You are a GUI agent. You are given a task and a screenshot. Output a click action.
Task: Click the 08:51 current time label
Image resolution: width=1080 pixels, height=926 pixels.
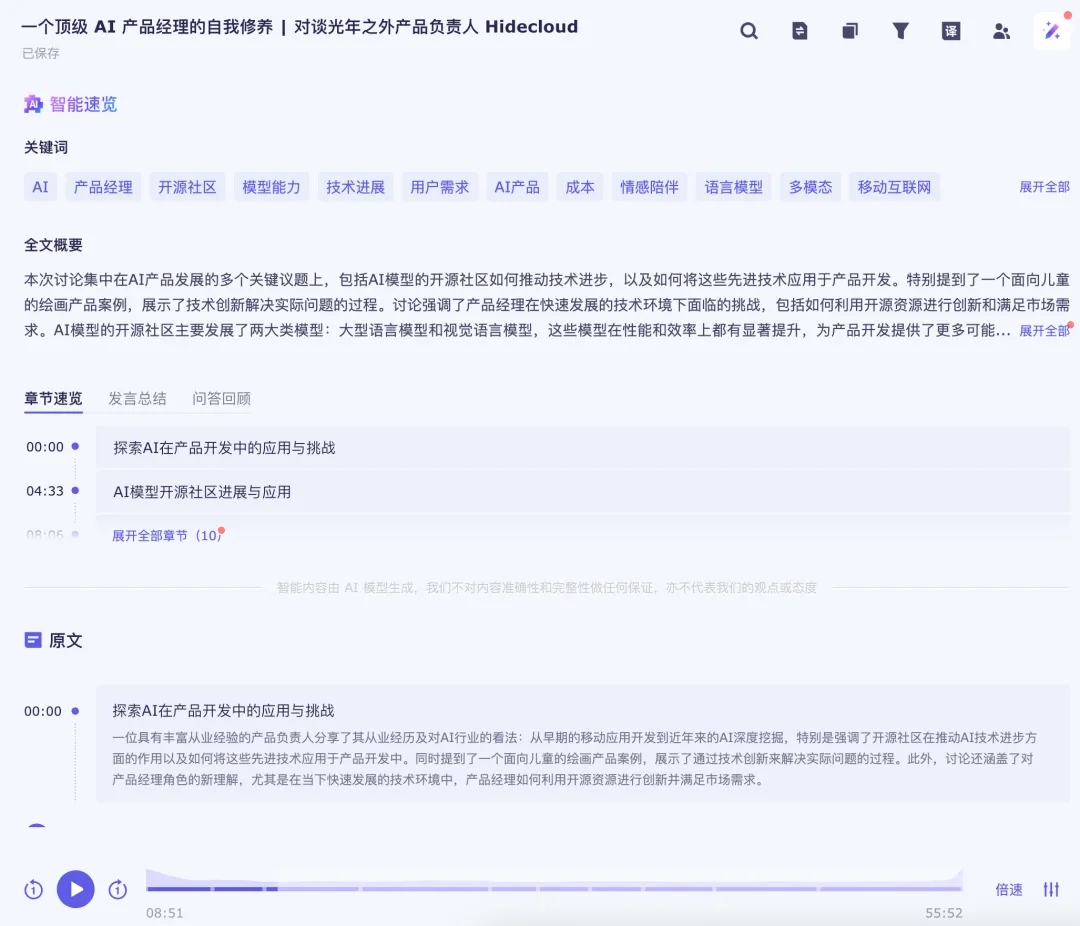[x=165, y=913]
